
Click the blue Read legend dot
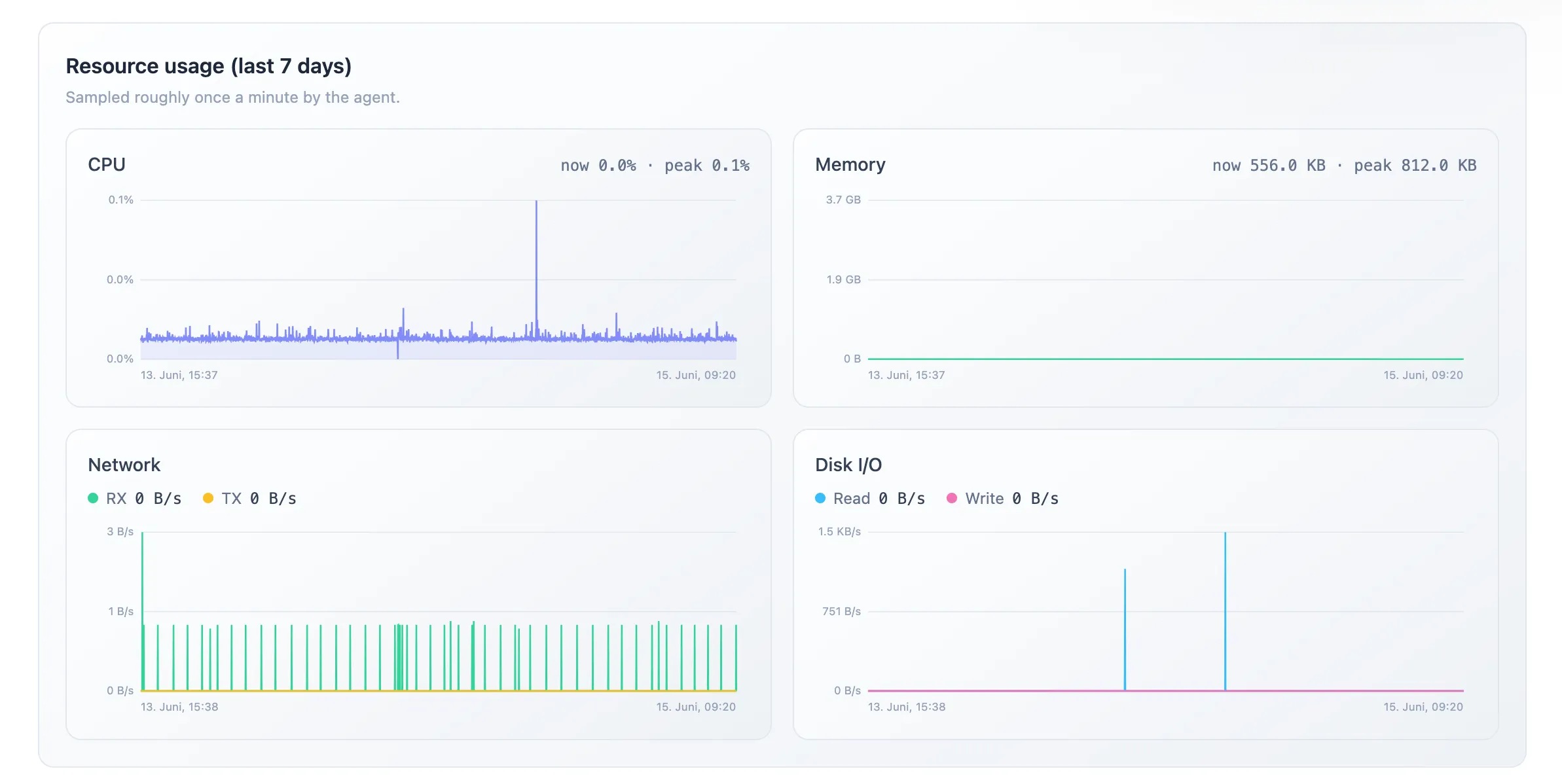pyautogui.click(x=820, y=498)
